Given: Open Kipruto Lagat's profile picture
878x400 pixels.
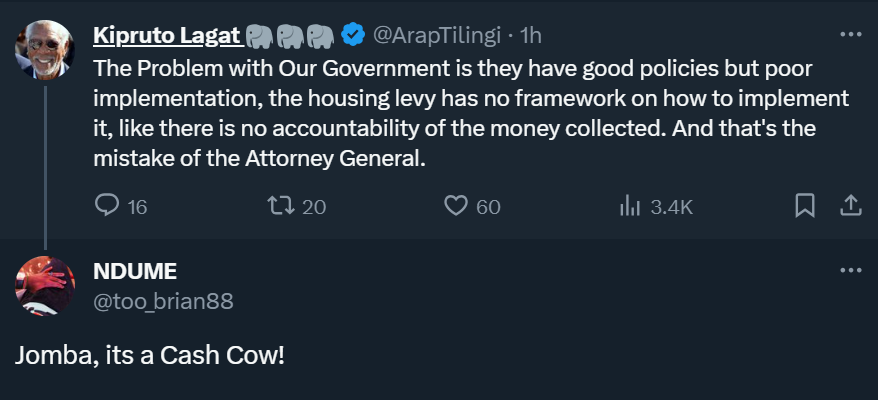Looking at the screenshot, I should [45, 48].
